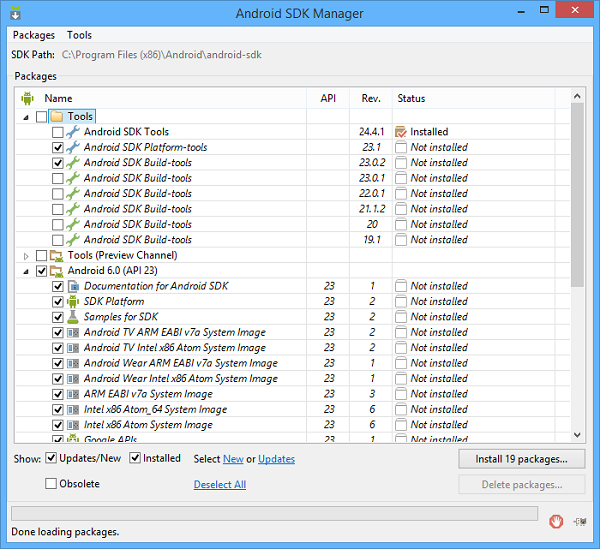The height and width of the screenshot is (549, 600).
Task: Click the red stop icon in status bar
Action: (x=557, y=520)
